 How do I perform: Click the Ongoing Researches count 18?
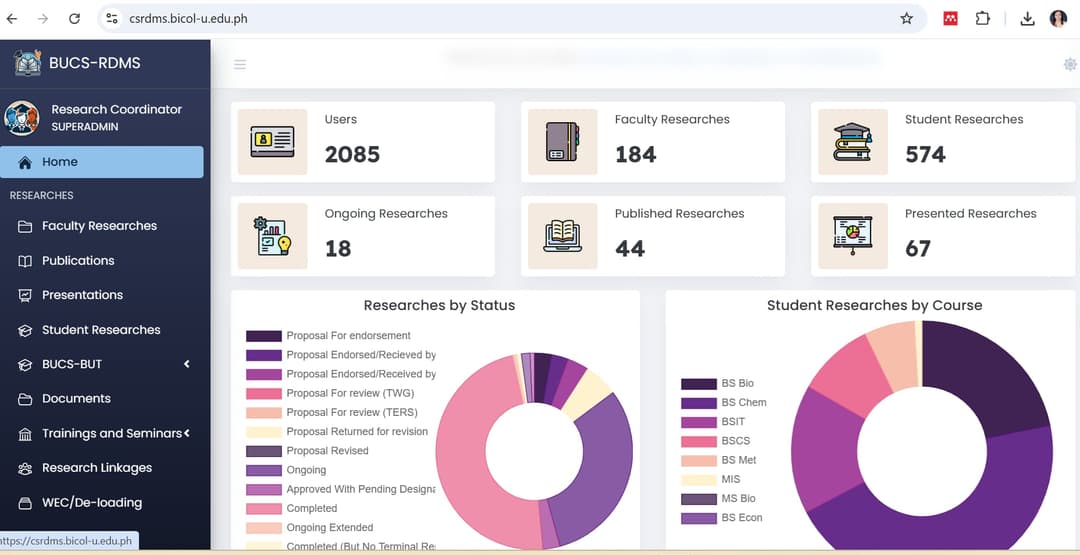pyautogui.click(x=338, y=249)
